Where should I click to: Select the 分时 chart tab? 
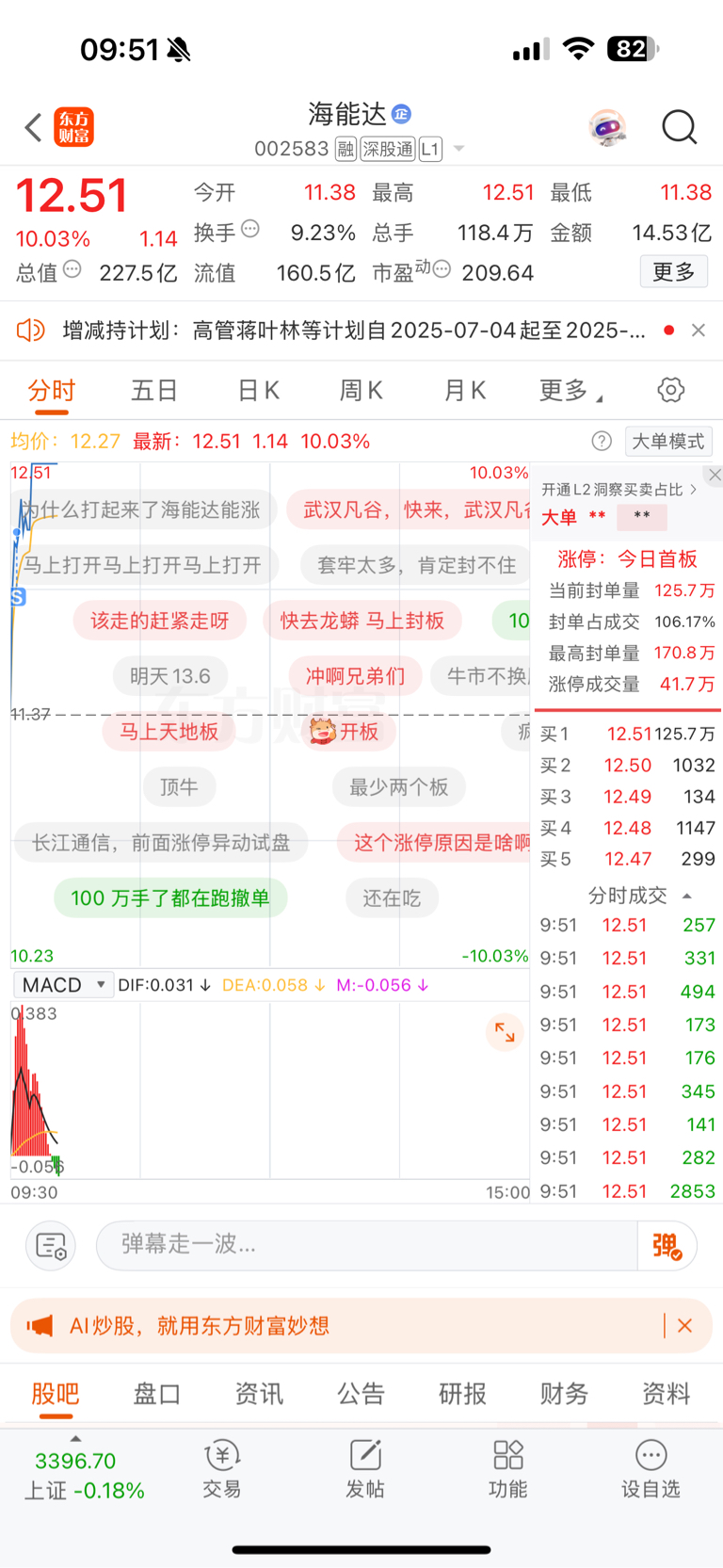coord(52,390)
